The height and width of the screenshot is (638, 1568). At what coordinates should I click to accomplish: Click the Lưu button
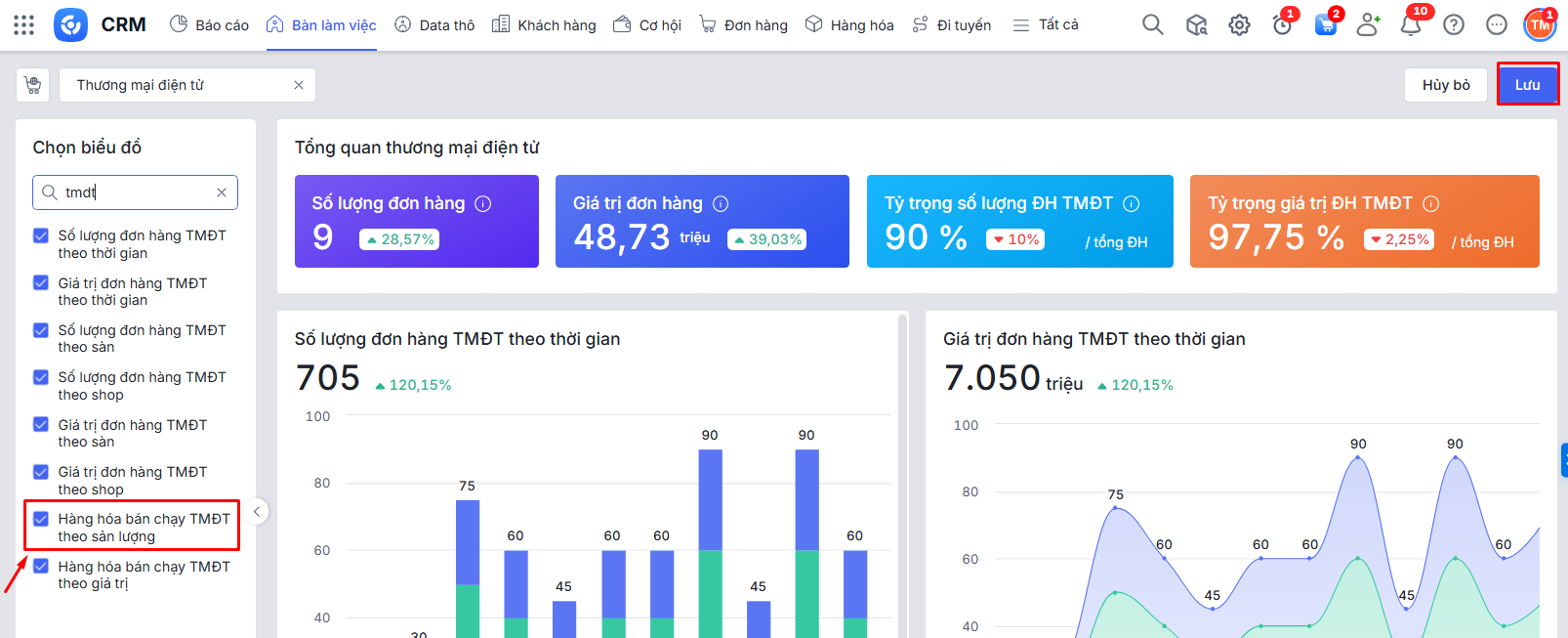coord(1527,85)
